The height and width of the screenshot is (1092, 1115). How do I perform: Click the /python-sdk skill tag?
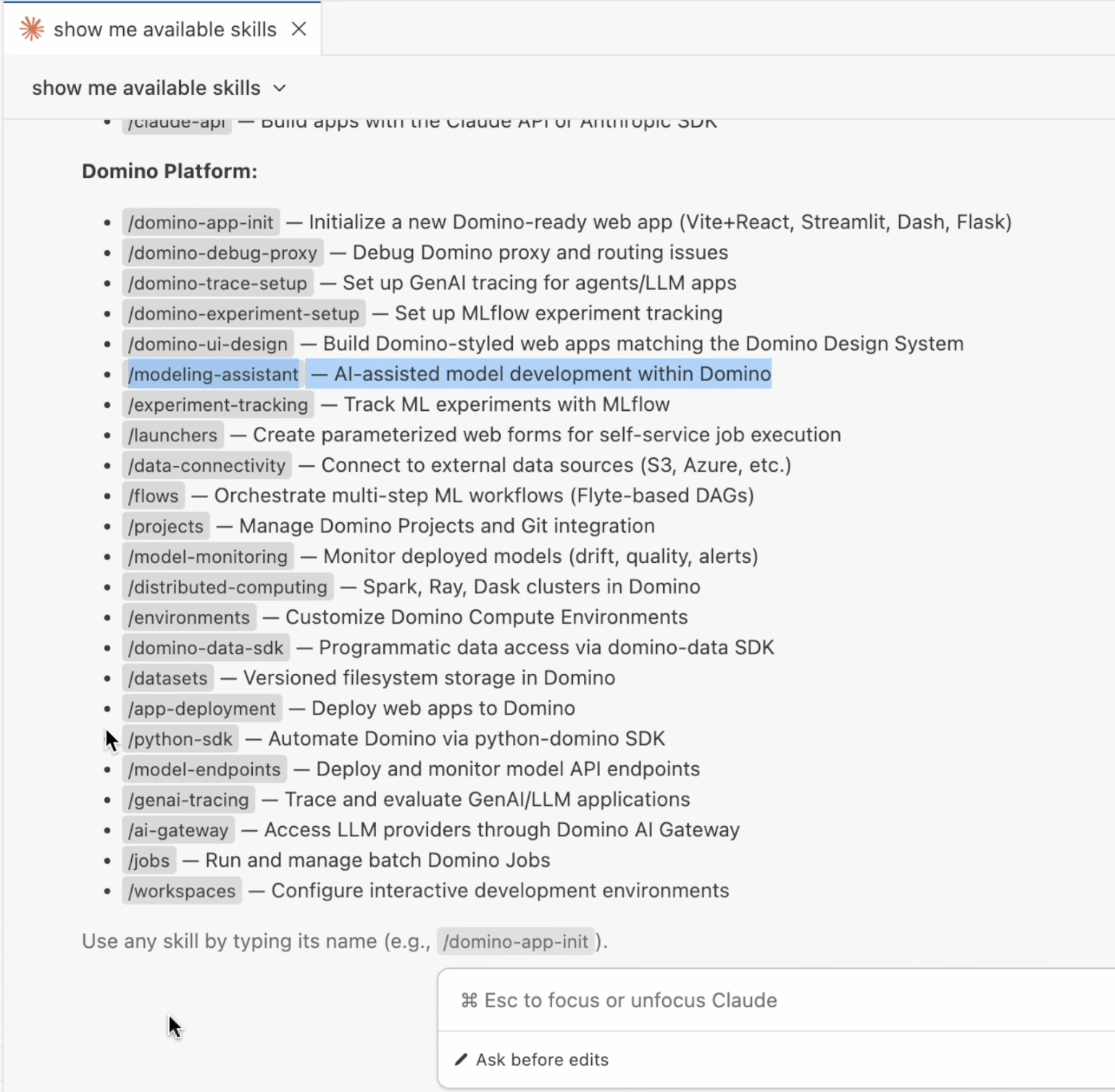180,739
